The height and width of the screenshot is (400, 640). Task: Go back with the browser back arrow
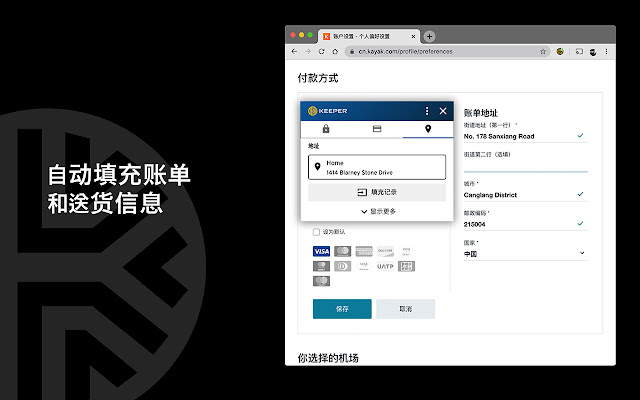point(294,51)
